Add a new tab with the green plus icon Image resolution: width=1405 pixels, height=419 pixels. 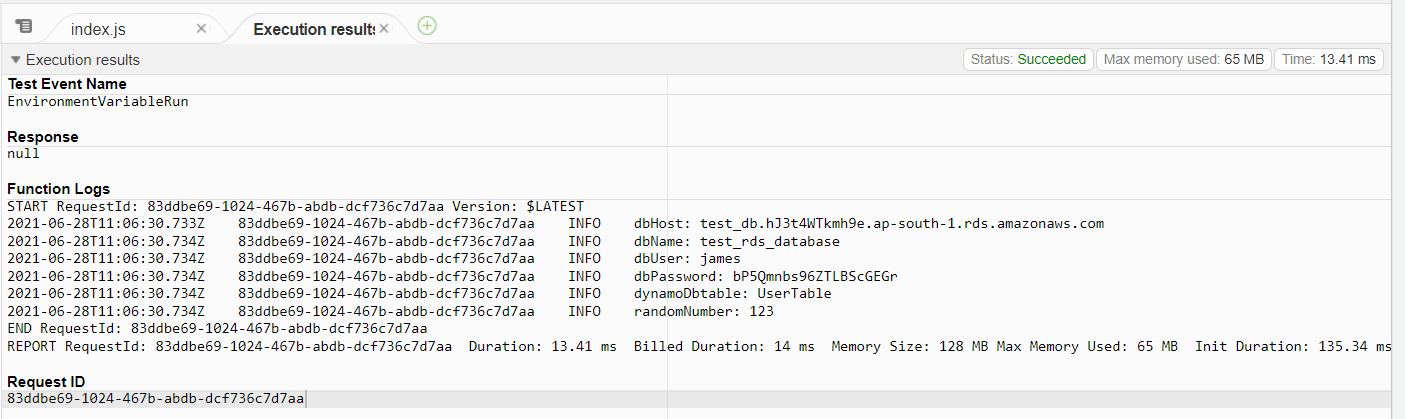coord(427,26)
